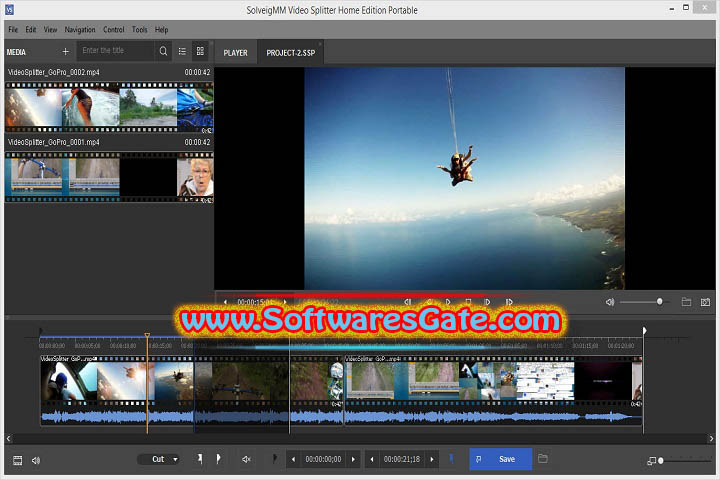Set the start marker flag icon
Image resolution: width=720 pixels, height=480 pixels.
coord(200,458)
